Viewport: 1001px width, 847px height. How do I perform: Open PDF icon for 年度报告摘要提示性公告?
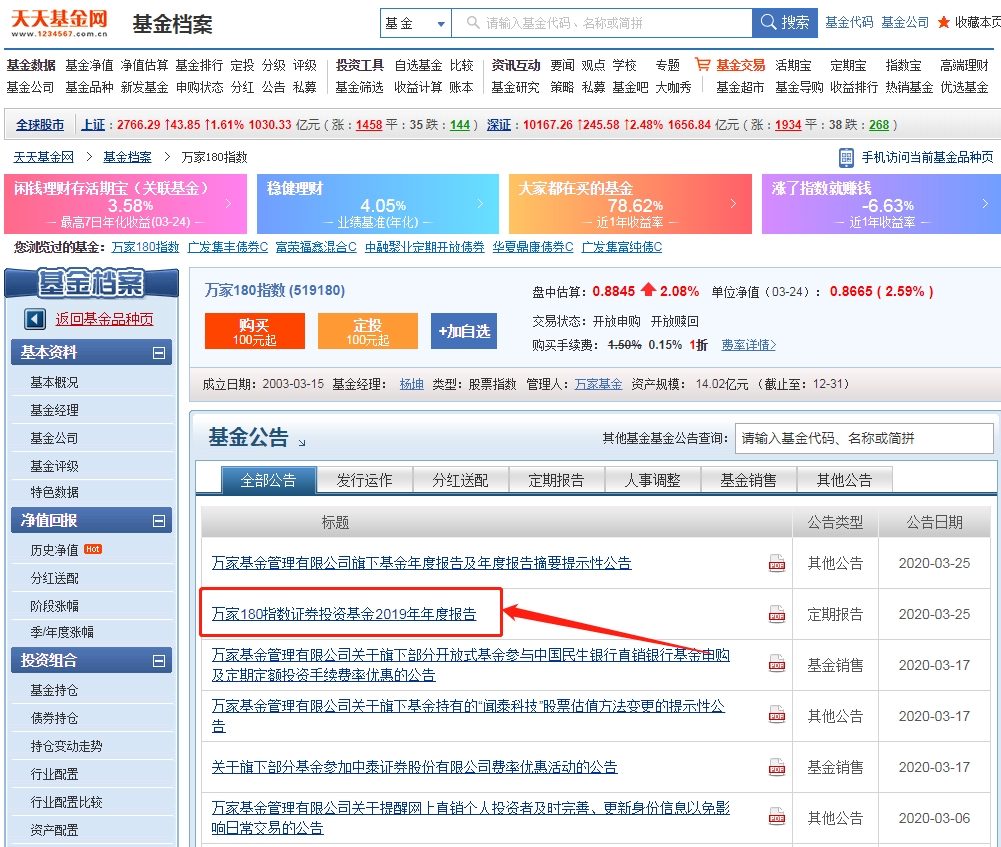[x=777, y=563]
